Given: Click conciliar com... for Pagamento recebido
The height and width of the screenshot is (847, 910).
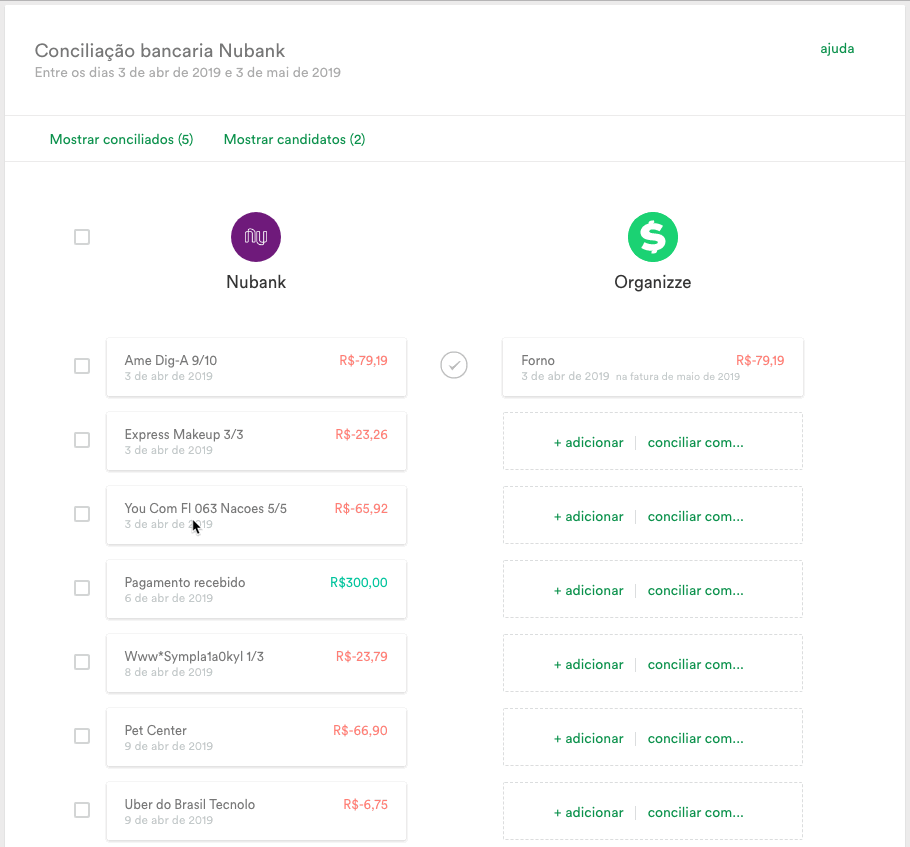Looking at the screenshot, I should pos(695,590).
